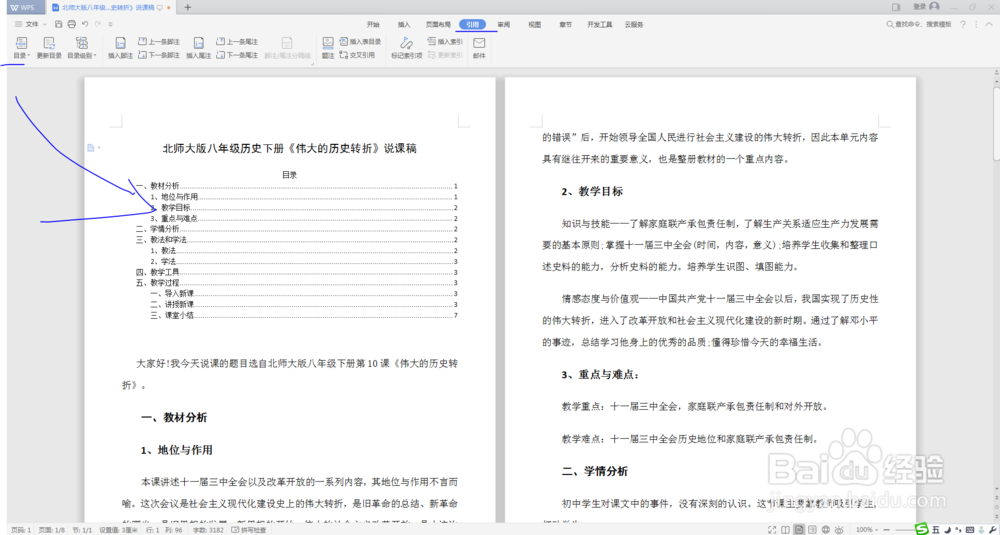Open the 云服务 cloud services tab
The image size is (1000, 535).
(634, 24)
